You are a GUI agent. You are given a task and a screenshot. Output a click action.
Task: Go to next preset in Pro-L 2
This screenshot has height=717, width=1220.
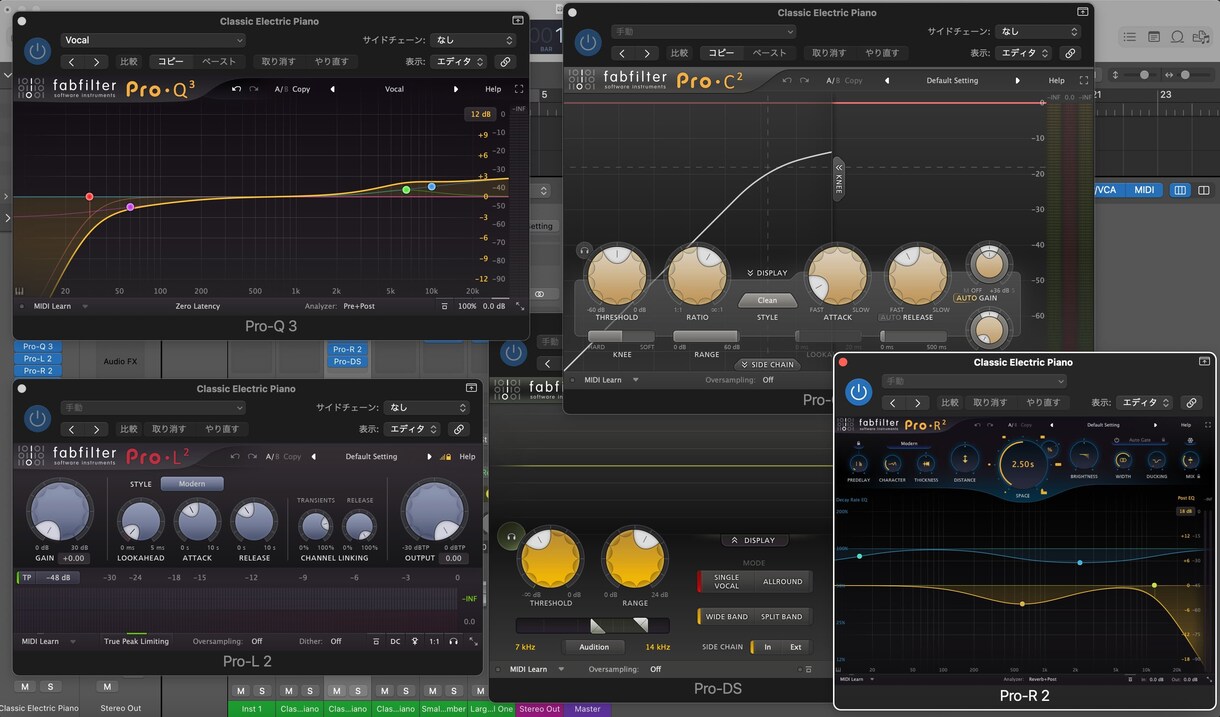point(429,457)
